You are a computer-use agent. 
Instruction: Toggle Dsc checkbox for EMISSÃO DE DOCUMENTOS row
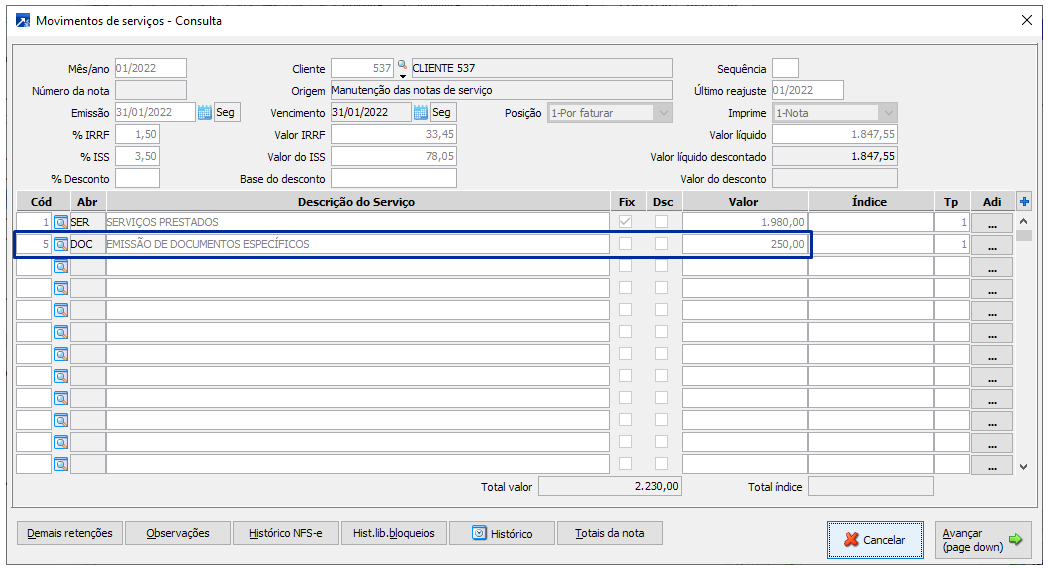pyautogui.click(x=662, y=244)
